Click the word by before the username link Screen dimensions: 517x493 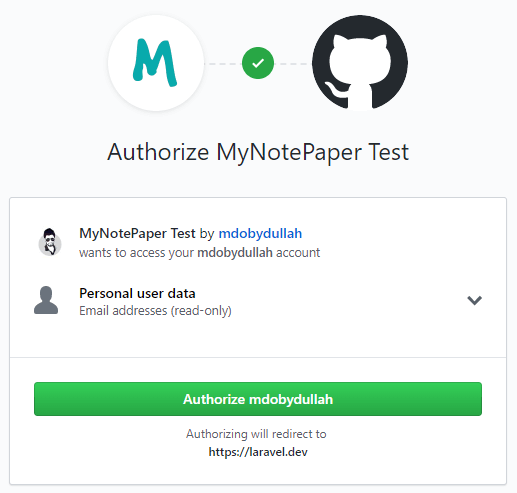pyautogui.click(x=207, y=234)
